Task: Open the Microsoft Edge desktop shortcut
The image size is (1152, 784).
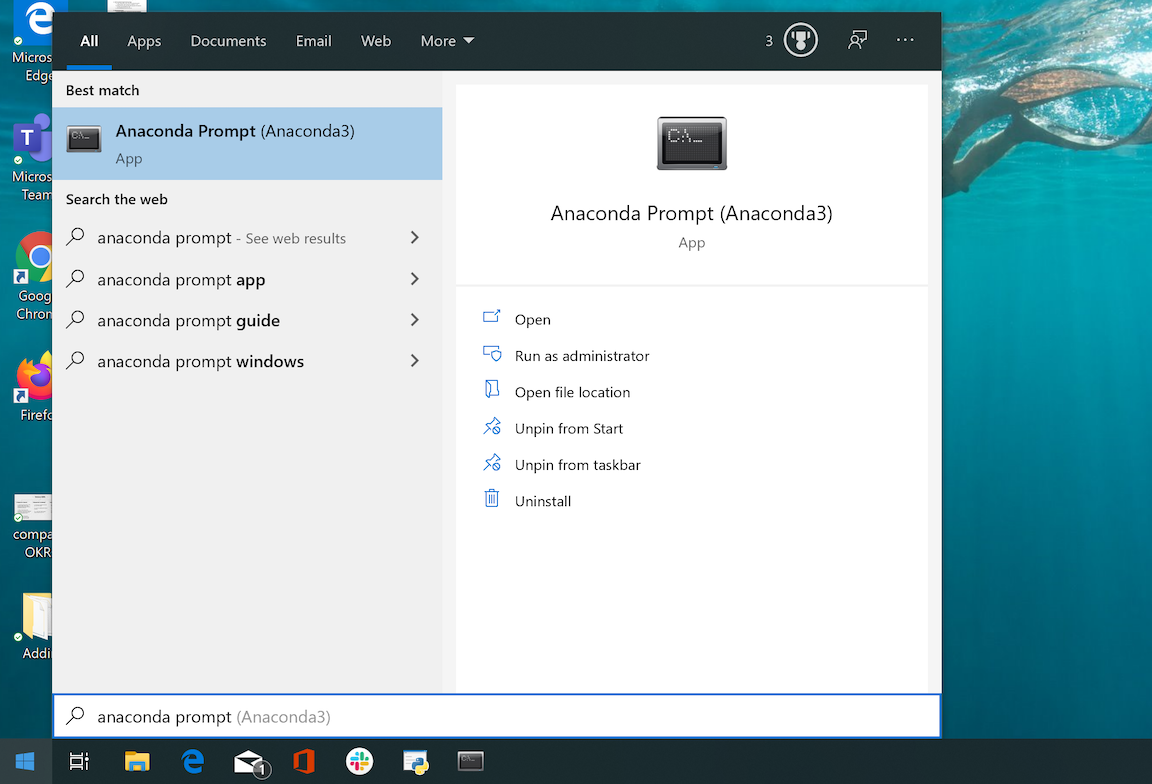Action: point(32,42)
